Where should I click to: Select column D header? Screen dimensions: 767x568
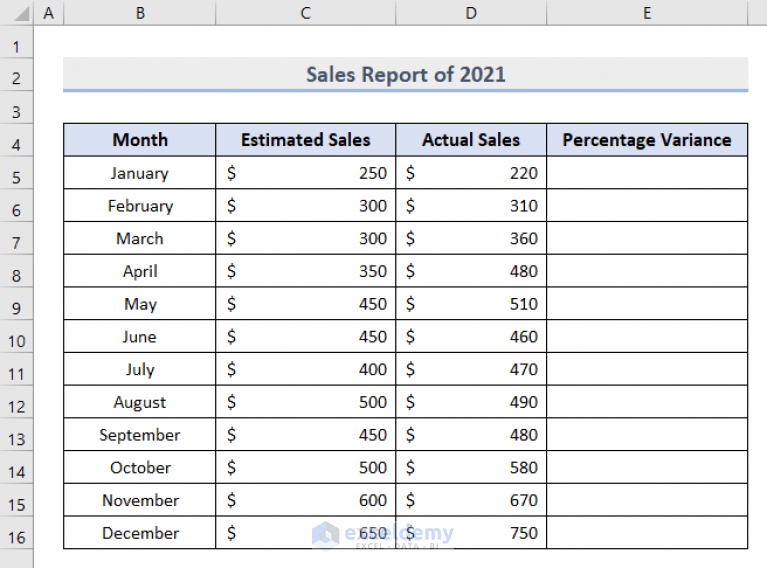[471, 13]
